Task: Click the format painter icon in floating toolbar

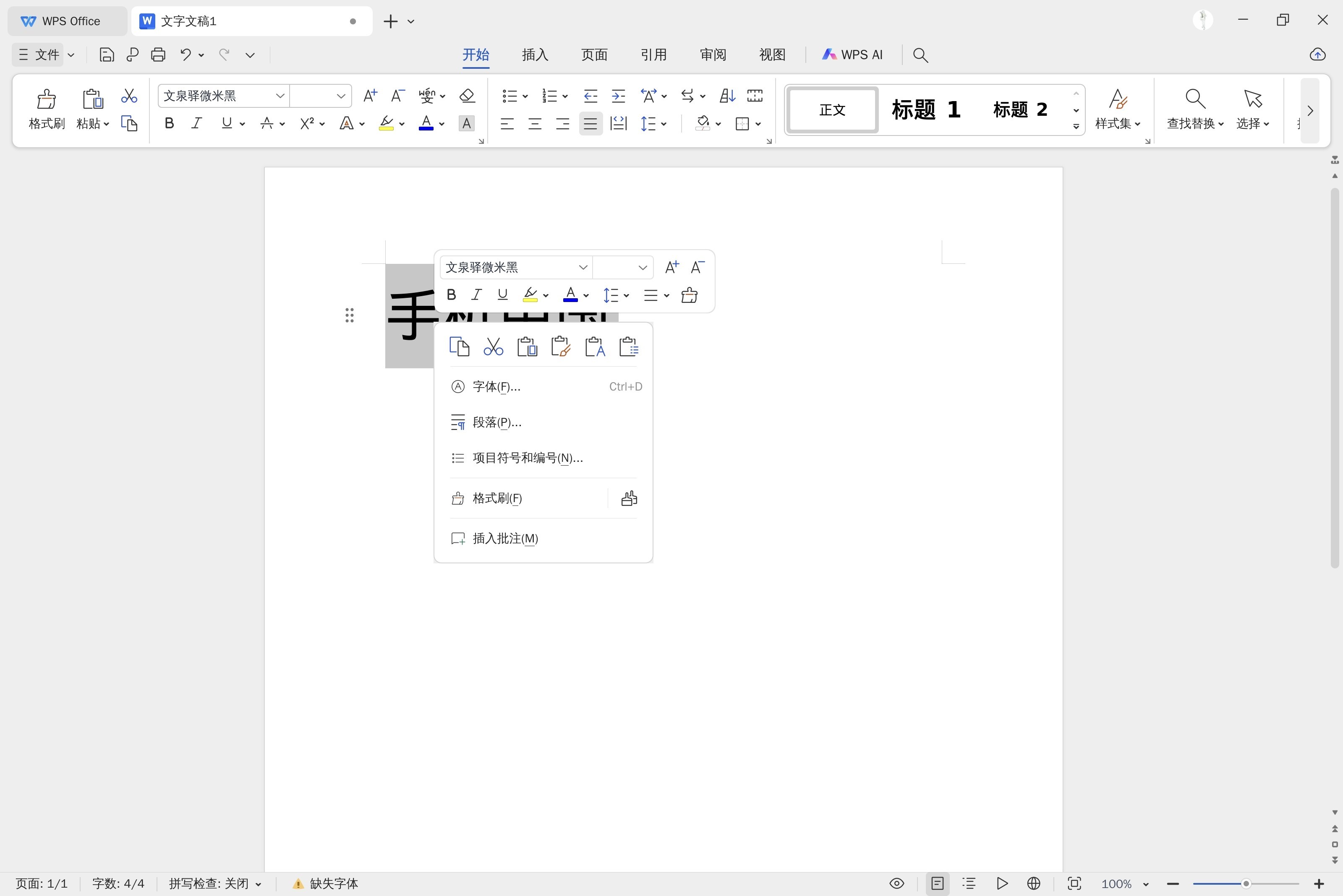Action: (x=689, y=295)
